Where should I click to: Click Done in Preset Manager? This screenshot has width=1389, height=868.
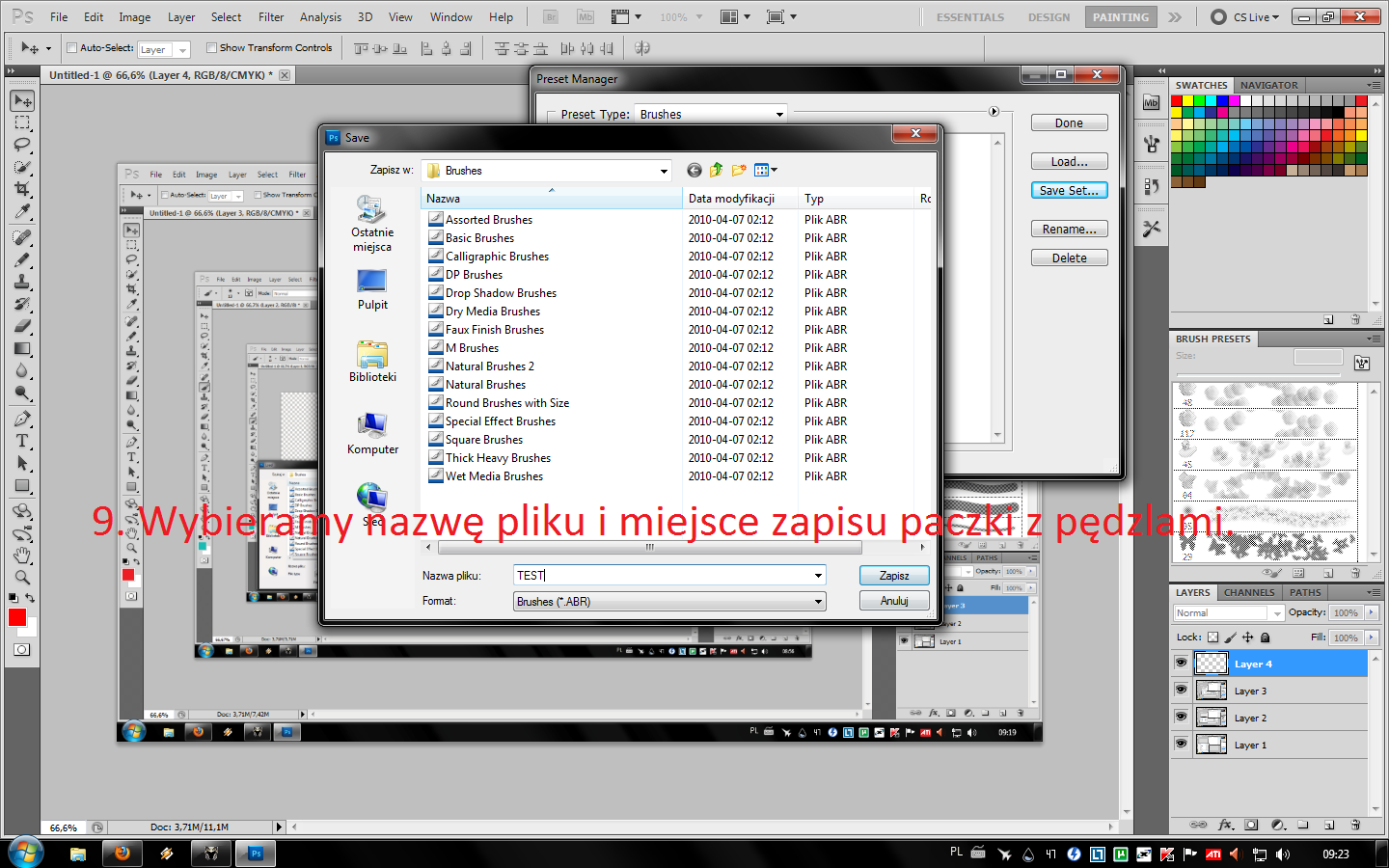(x=1069, y=122)
